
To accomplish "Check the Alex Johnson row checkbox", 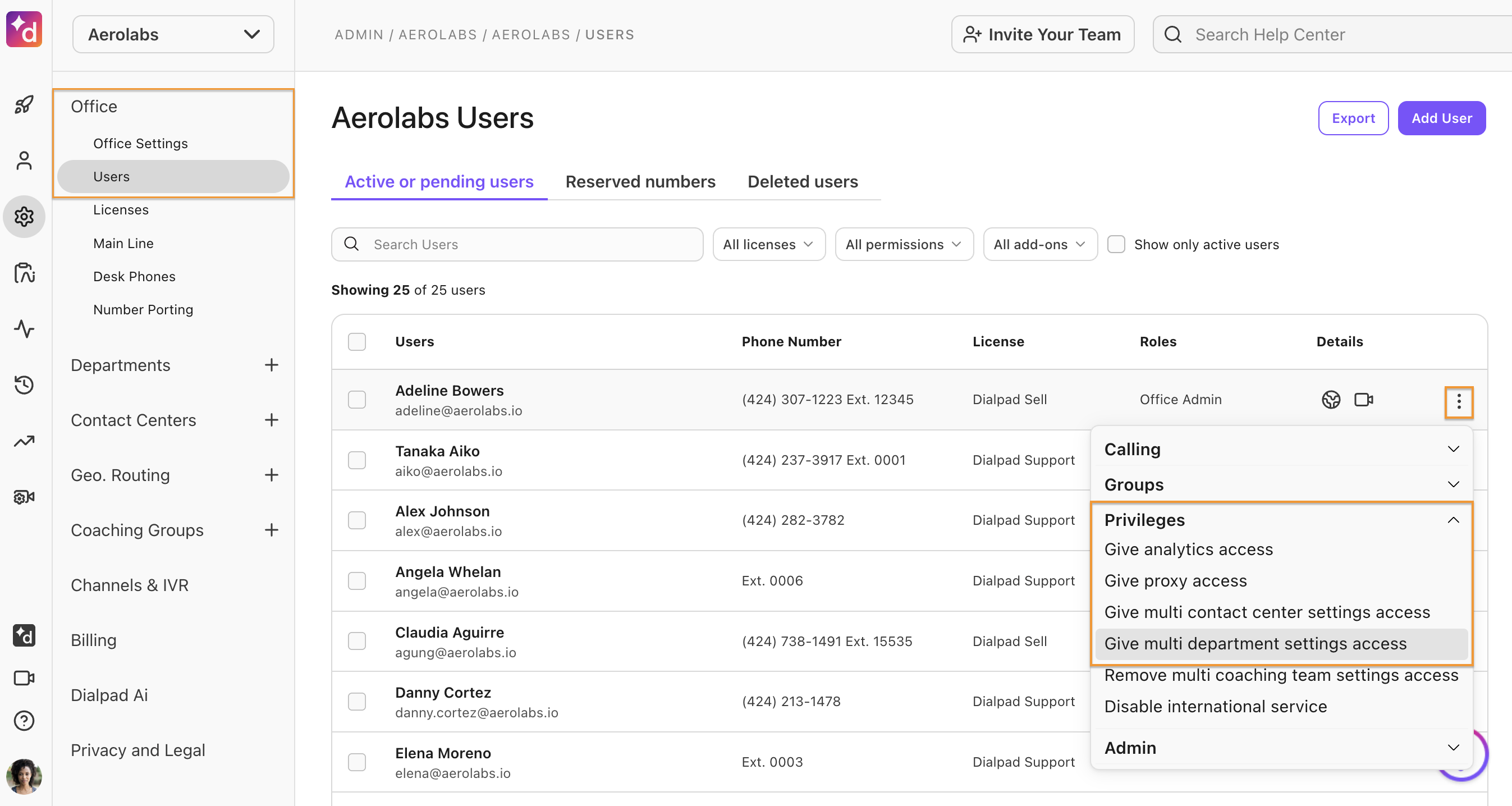I will point(357,520).
